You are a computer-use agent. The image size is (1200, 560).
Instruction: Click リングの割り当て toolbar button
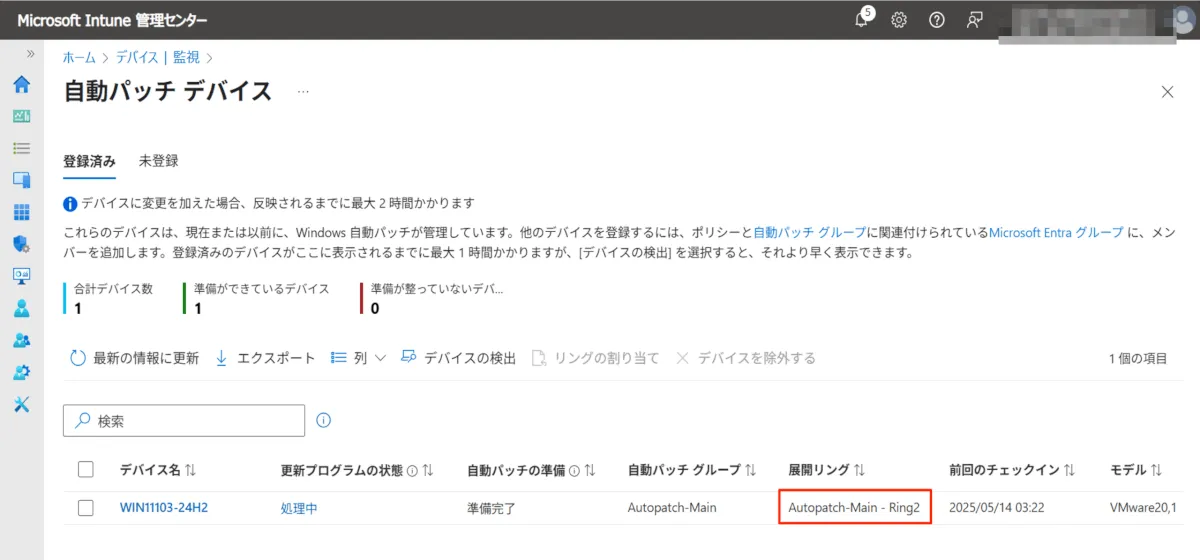[x=595, y=358]
